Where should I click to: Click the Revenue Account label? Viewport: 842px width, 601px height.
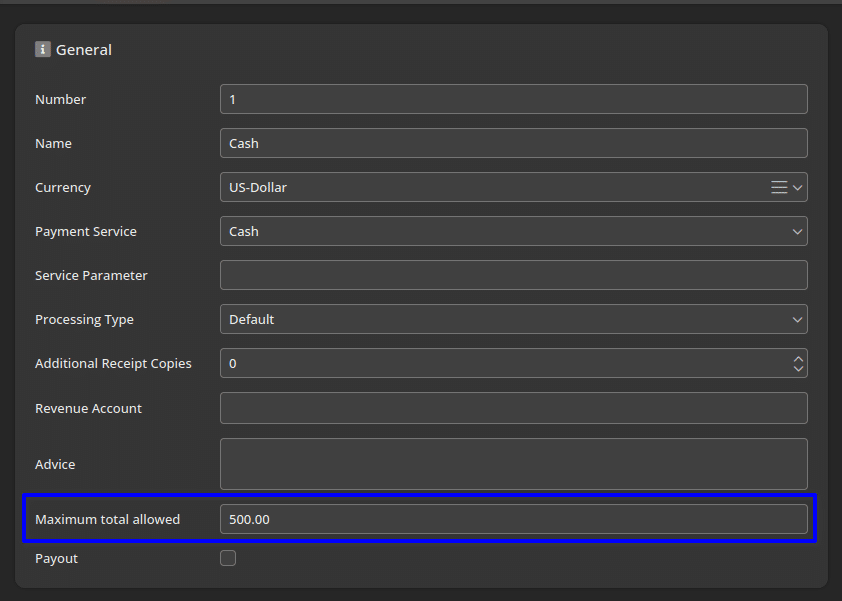88,408
